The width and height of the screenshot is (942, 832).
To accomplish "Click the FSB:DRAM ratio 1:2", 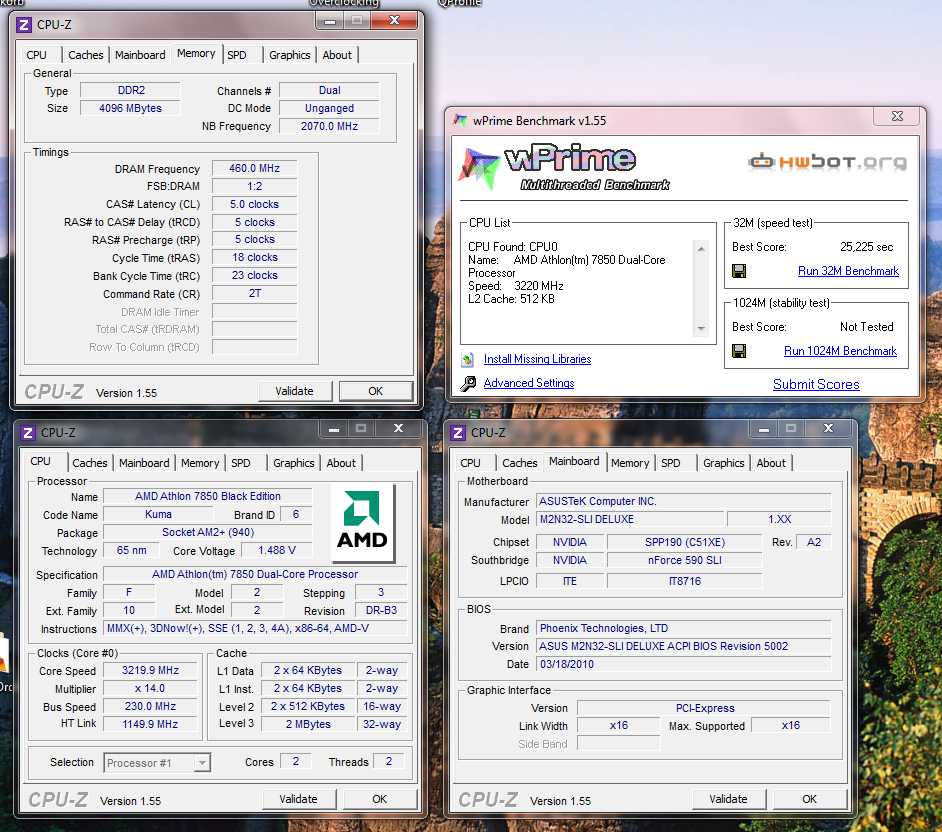I will (255, 186).
